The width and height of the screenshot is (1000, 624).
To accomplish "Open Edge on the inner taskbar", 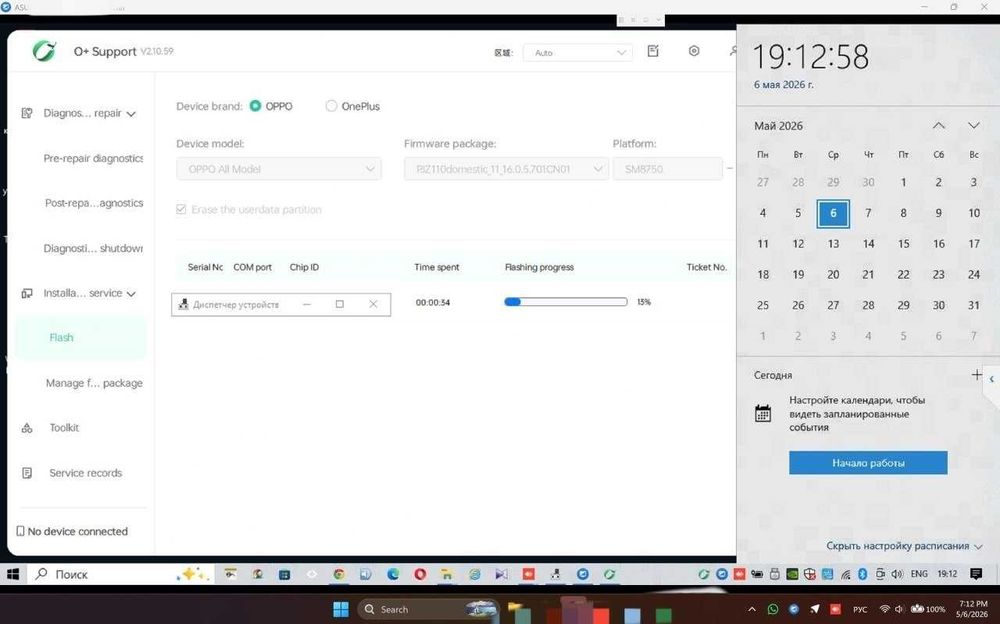I will coord(393,574).
